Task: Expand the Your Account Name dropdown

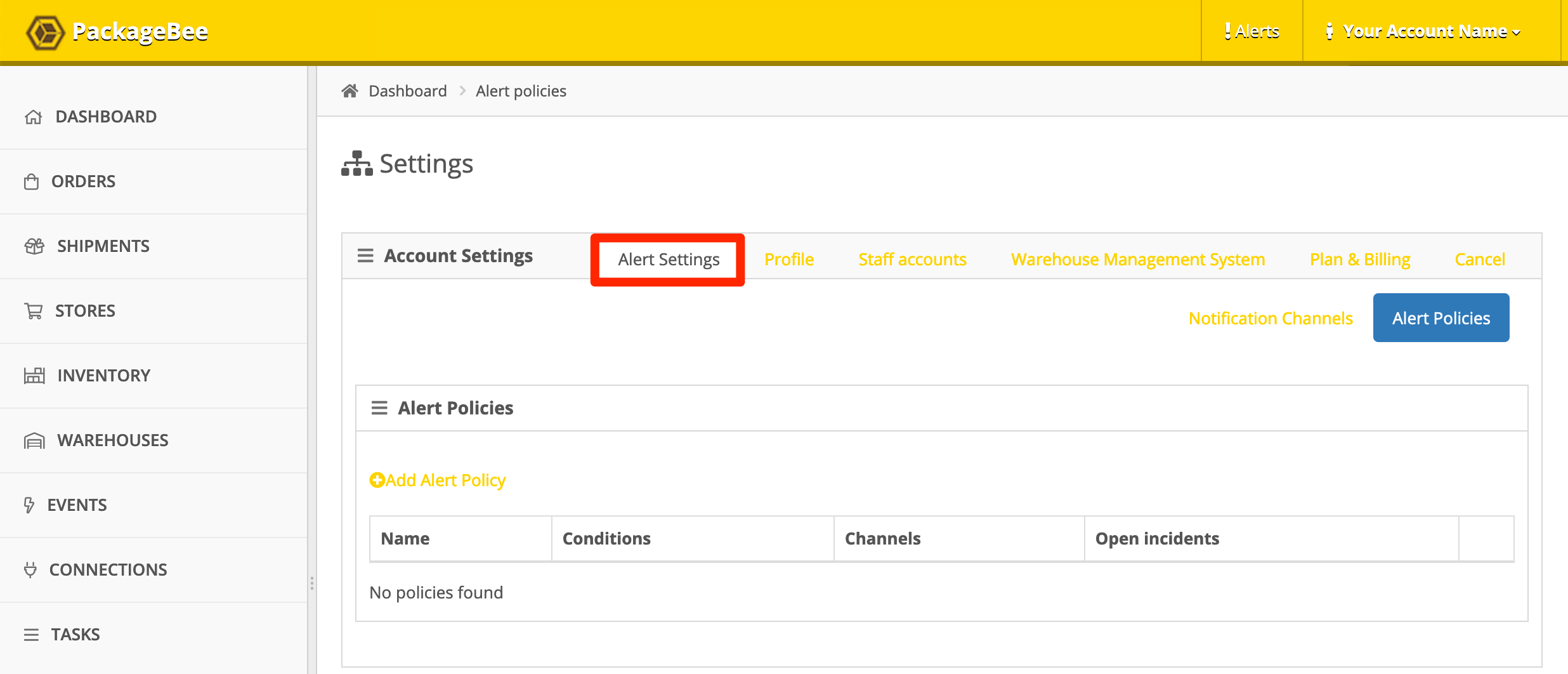Action: click(1431, 31)
